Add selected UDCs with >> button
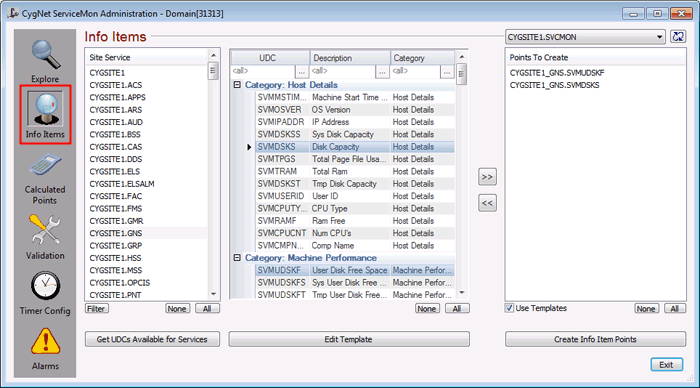 (487, 177)
